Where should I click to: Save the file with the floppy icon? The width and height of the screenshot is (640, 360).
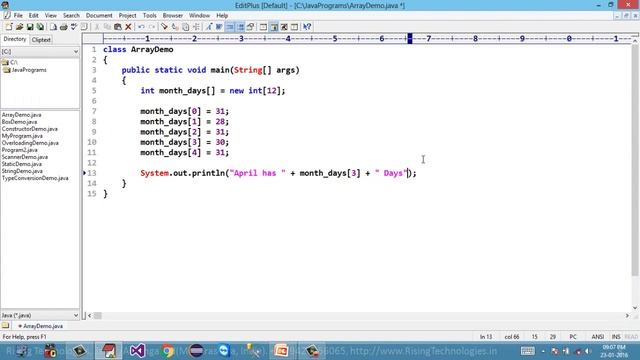point(30,27)
